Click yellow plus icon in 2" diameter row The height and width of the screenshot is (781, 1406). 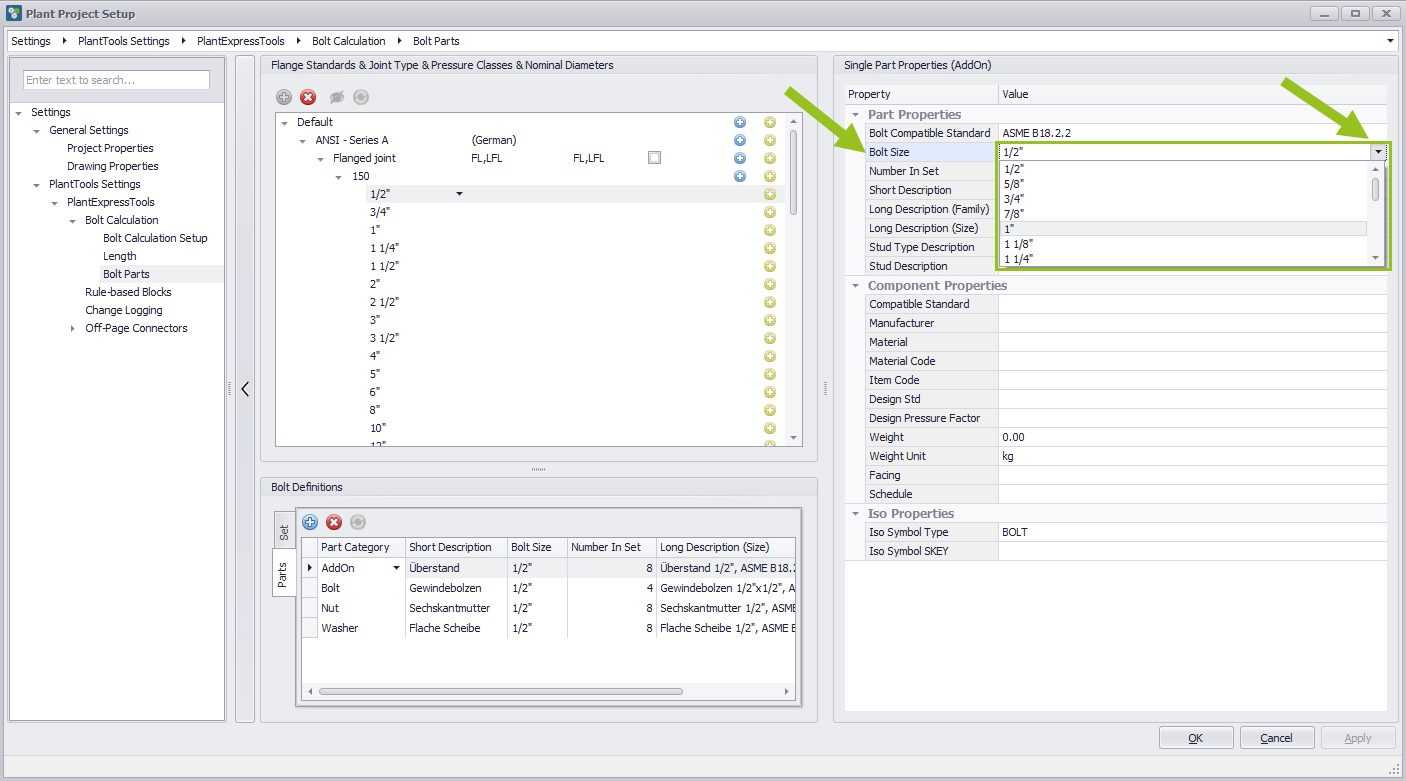tap(770, 284)
